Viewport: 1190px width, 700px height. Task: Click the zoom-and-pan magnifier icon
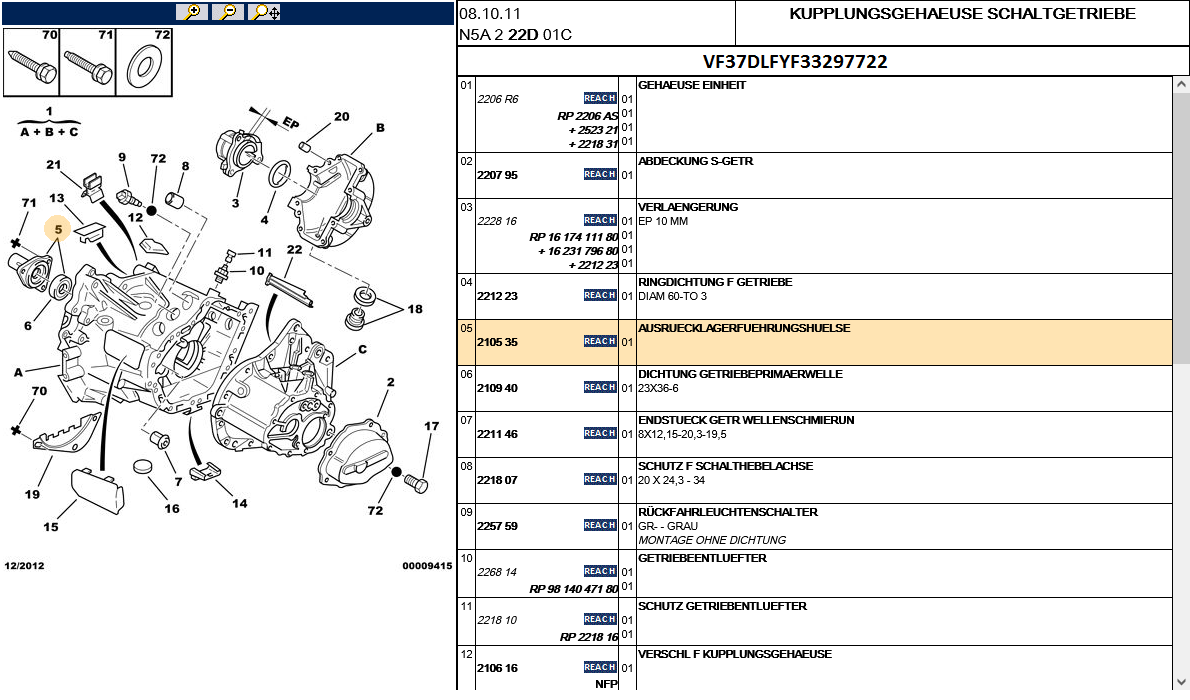(265, 12)
